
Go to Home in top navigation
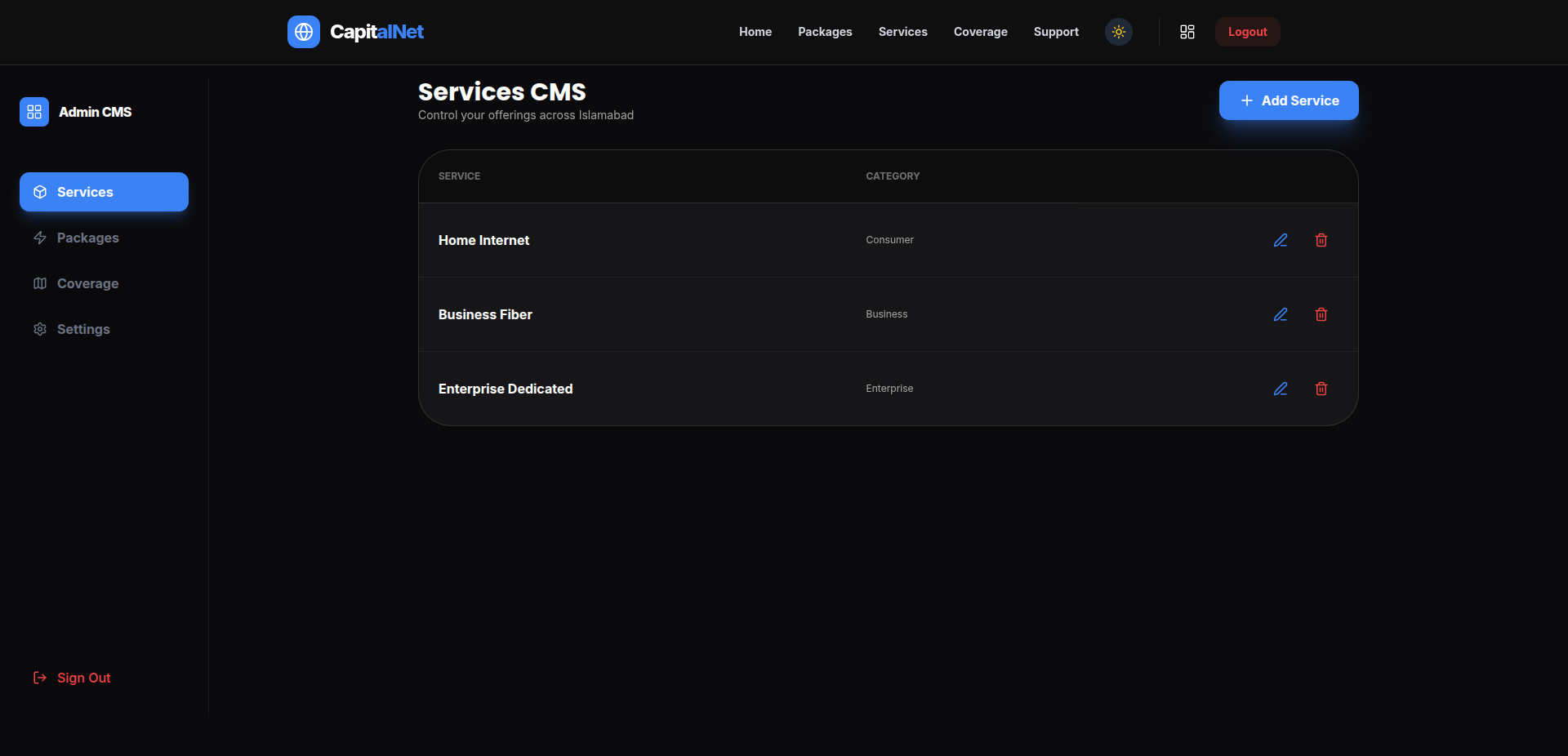click(x=755, y=32)
